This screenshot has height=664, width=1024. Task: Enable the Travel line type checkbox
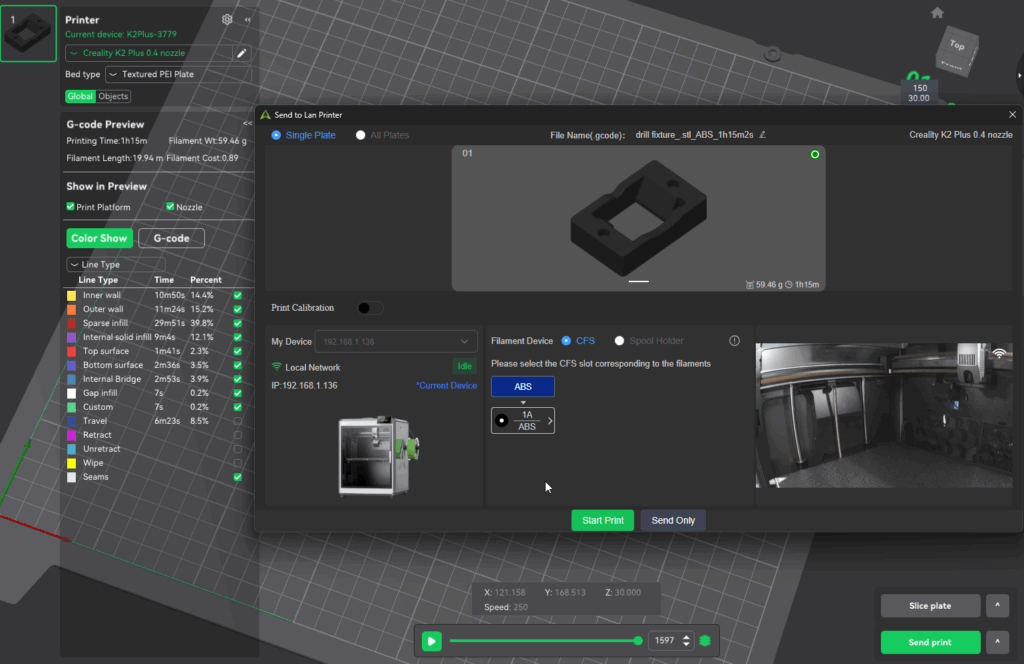237,421
